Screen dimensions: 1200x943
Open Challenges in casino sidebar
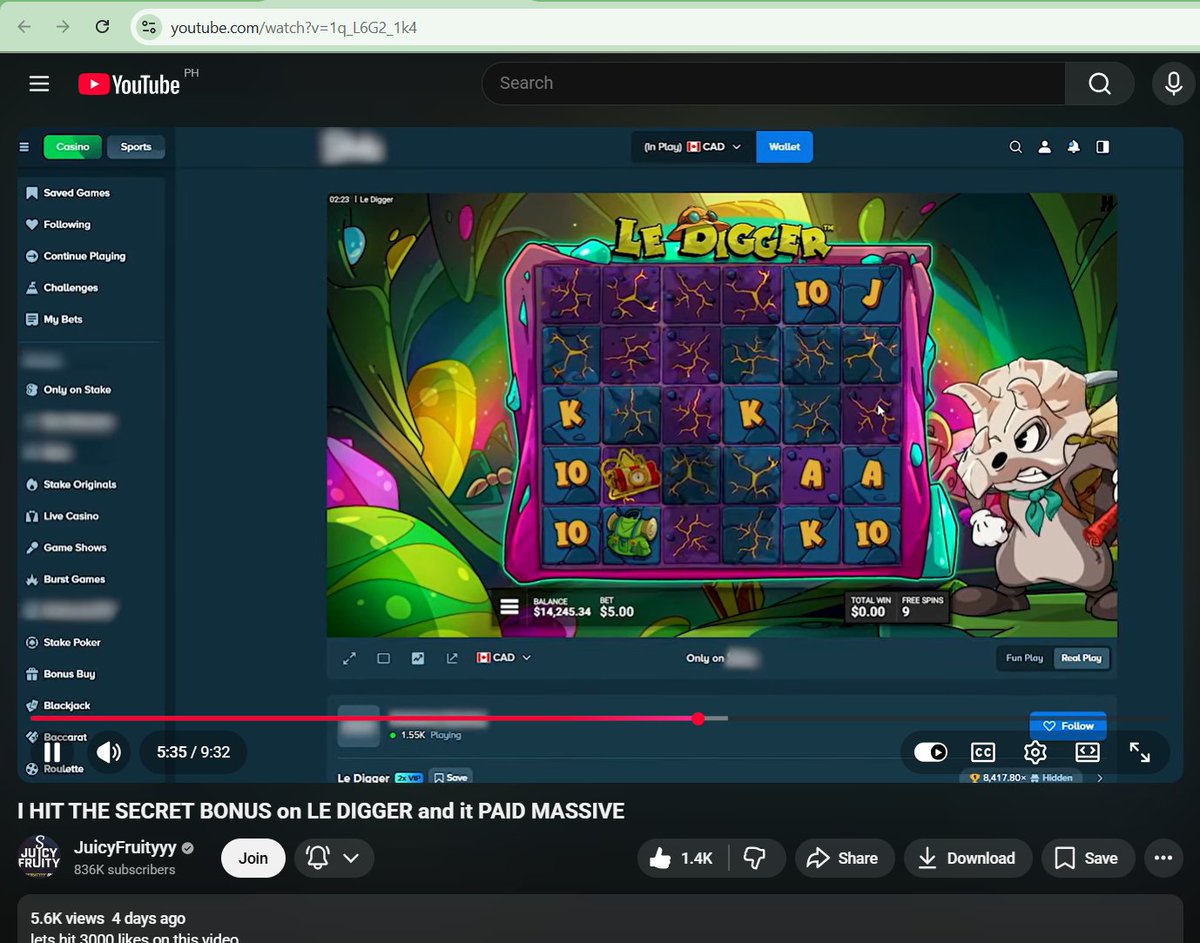pyautogui.click(x=62, y=288)
